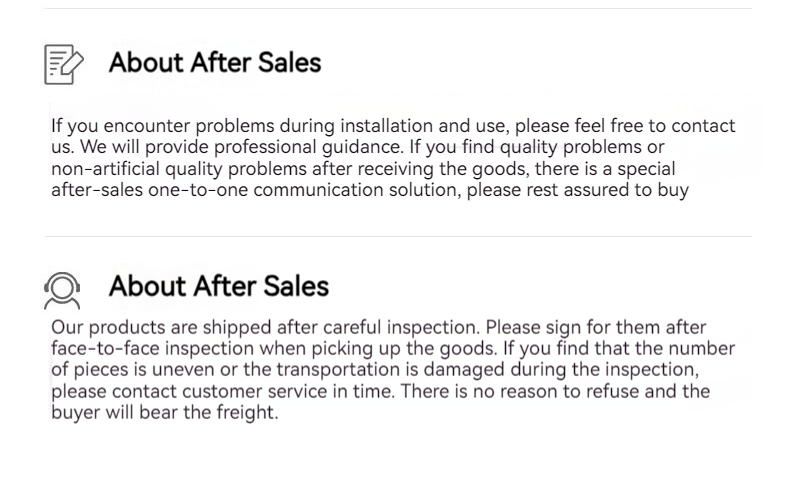Click the phrase "please rest assured to buy"
Viewport: 790px width, 495px height.
tap(578, 189)
